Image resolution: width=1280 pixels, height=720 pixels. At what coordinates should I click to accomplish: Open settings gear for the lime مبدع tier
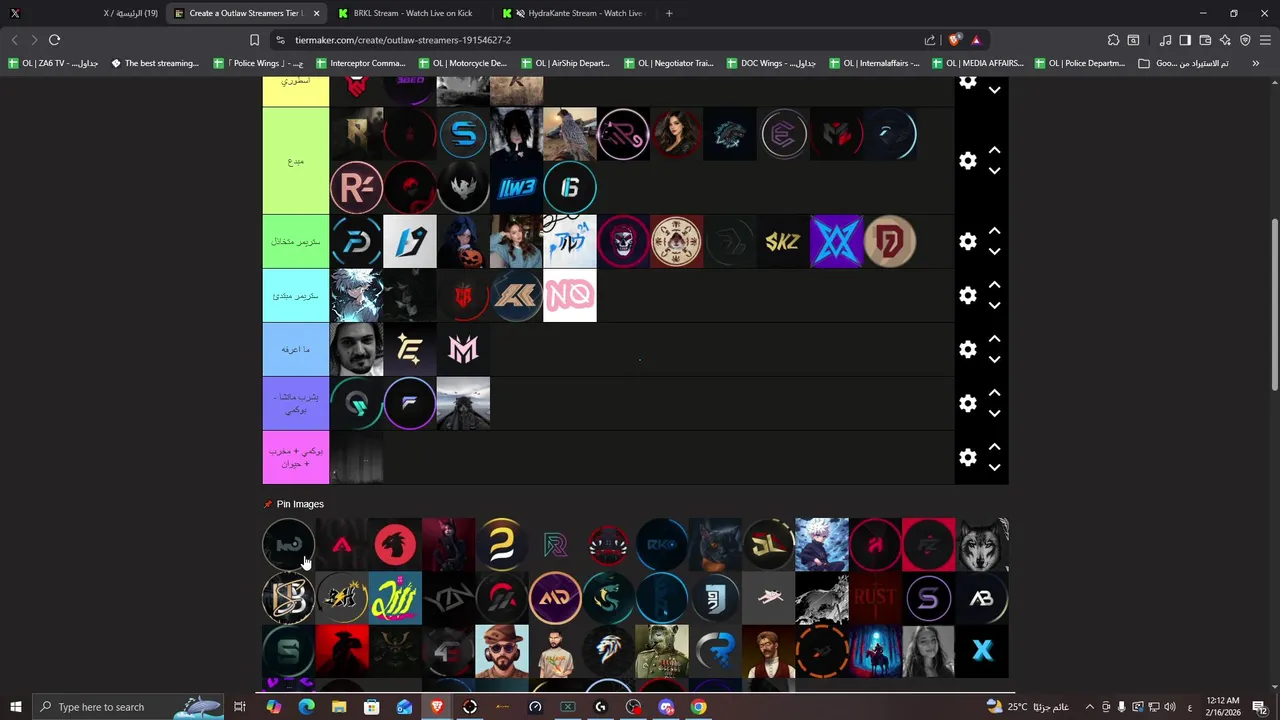pyautogui.click(x=967, y=161)
